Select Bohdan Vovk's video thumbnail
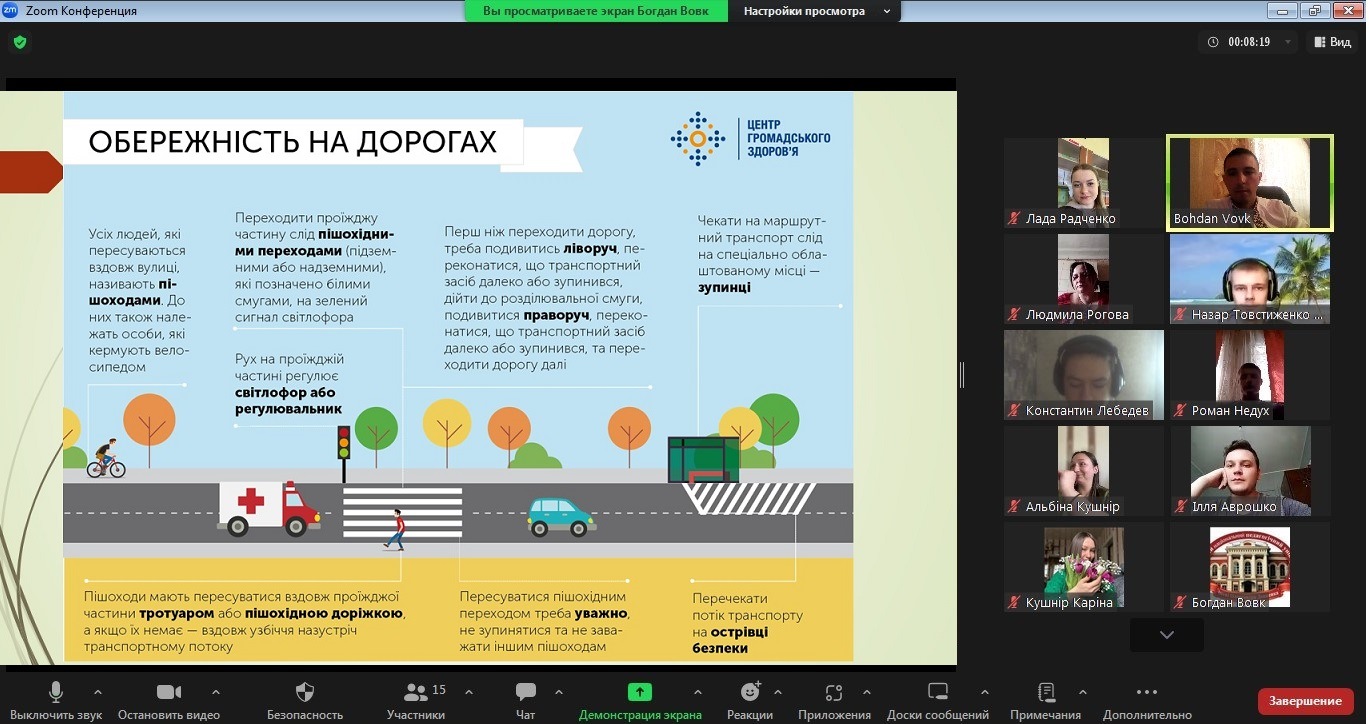Screen dimensions: 1369x724 pos(1249,183)
